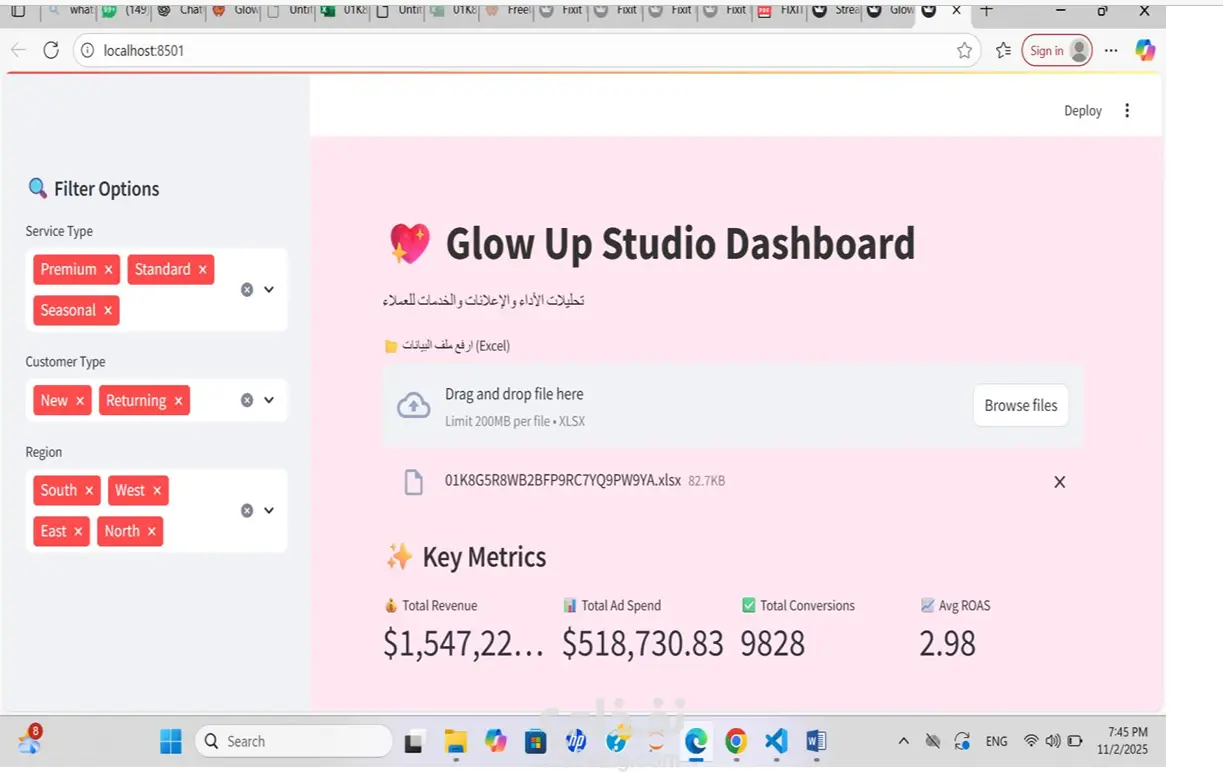Remove the Returning customer type tag
This screenshot has width=1223, height=773.
pos(178,401)
